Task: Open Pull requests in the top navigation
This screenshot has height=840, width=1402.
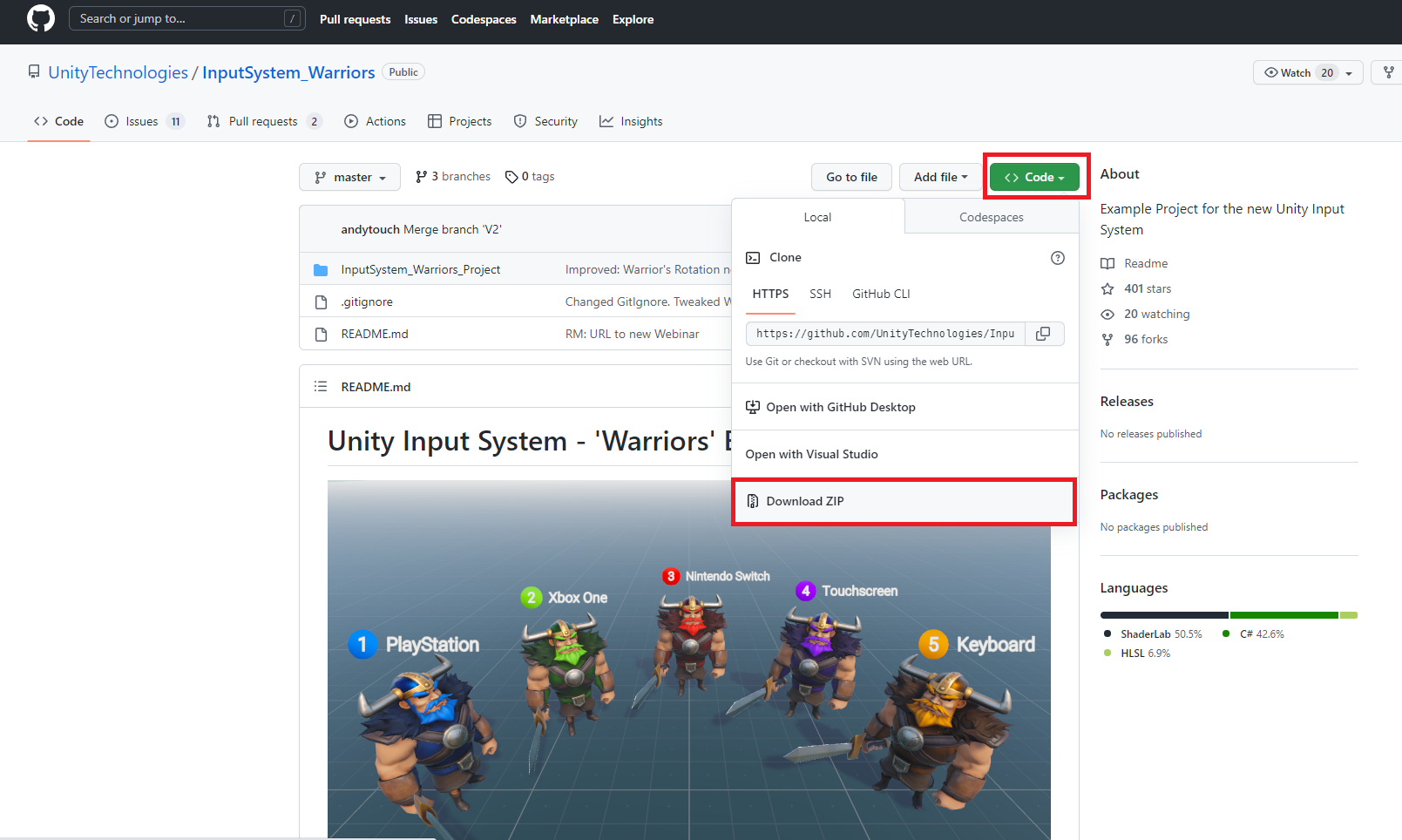Action: [355, 19]
